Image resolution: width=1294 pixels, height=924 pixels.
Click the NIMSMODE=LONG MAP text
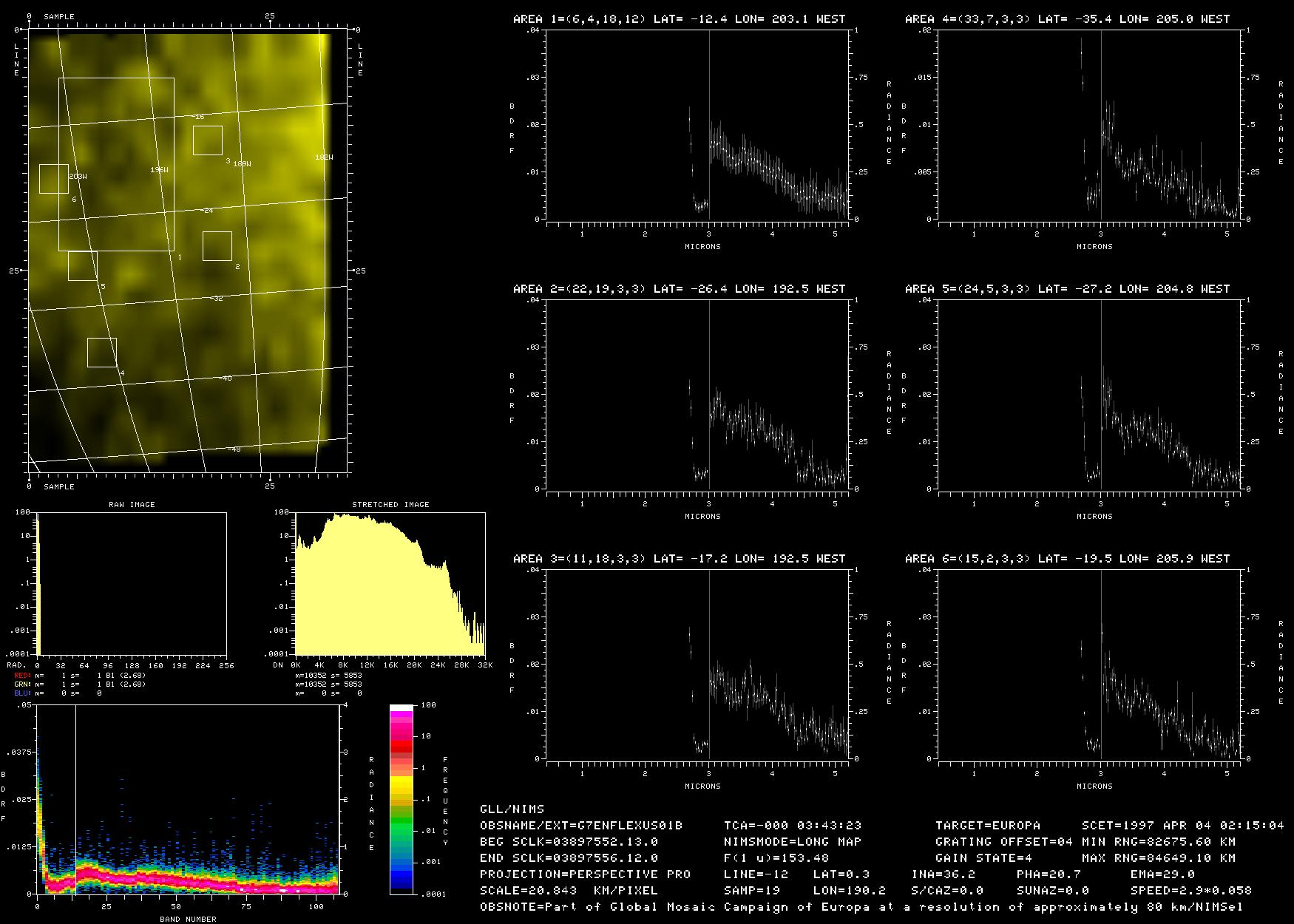(x=792, y=841)
